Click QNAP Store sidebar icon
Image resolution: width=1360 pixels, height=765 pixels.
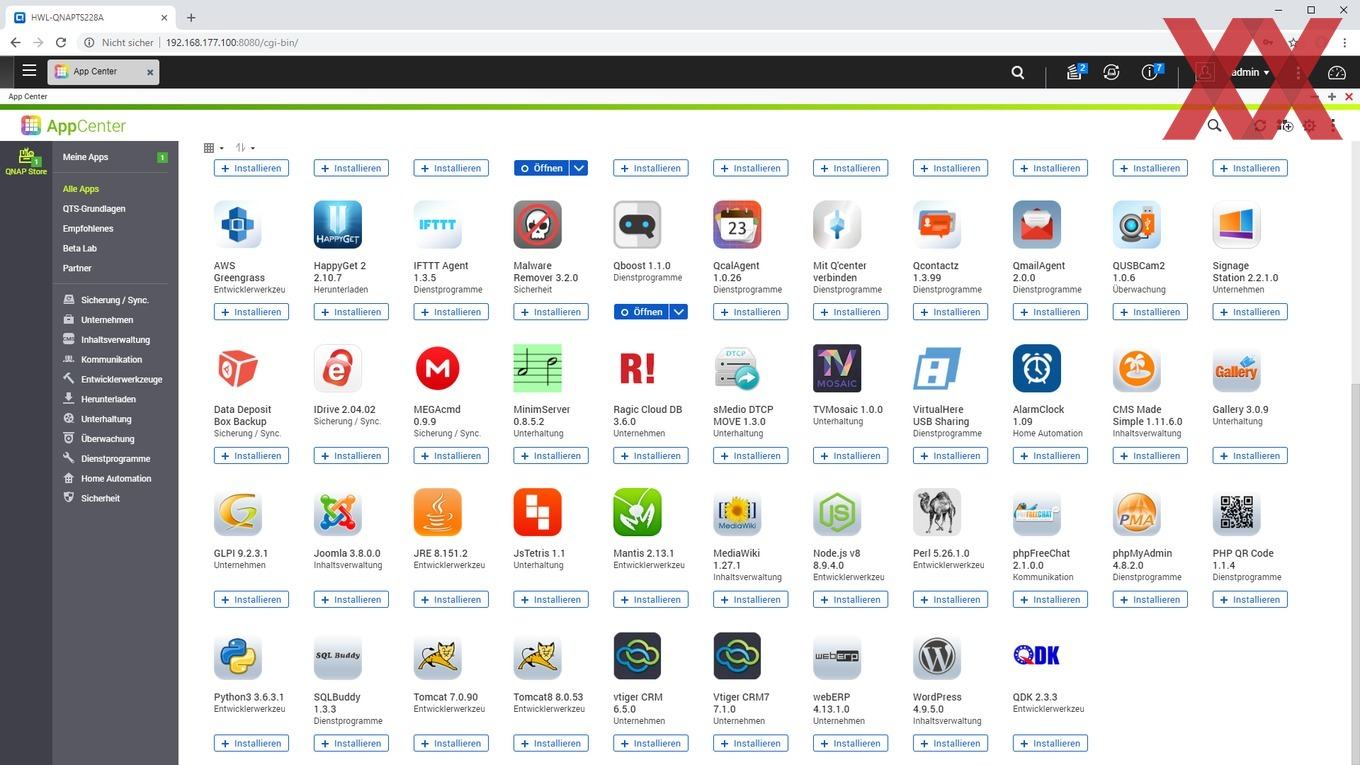pyautogui.click(x=26, y=161)
